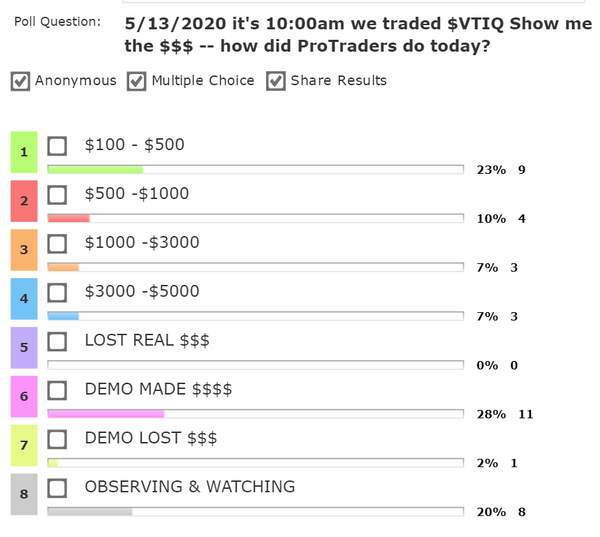This screenshot has height=537, width=600.
Task: Mark the LOST REAL $$$ checkbox
Action: (58, 341)
